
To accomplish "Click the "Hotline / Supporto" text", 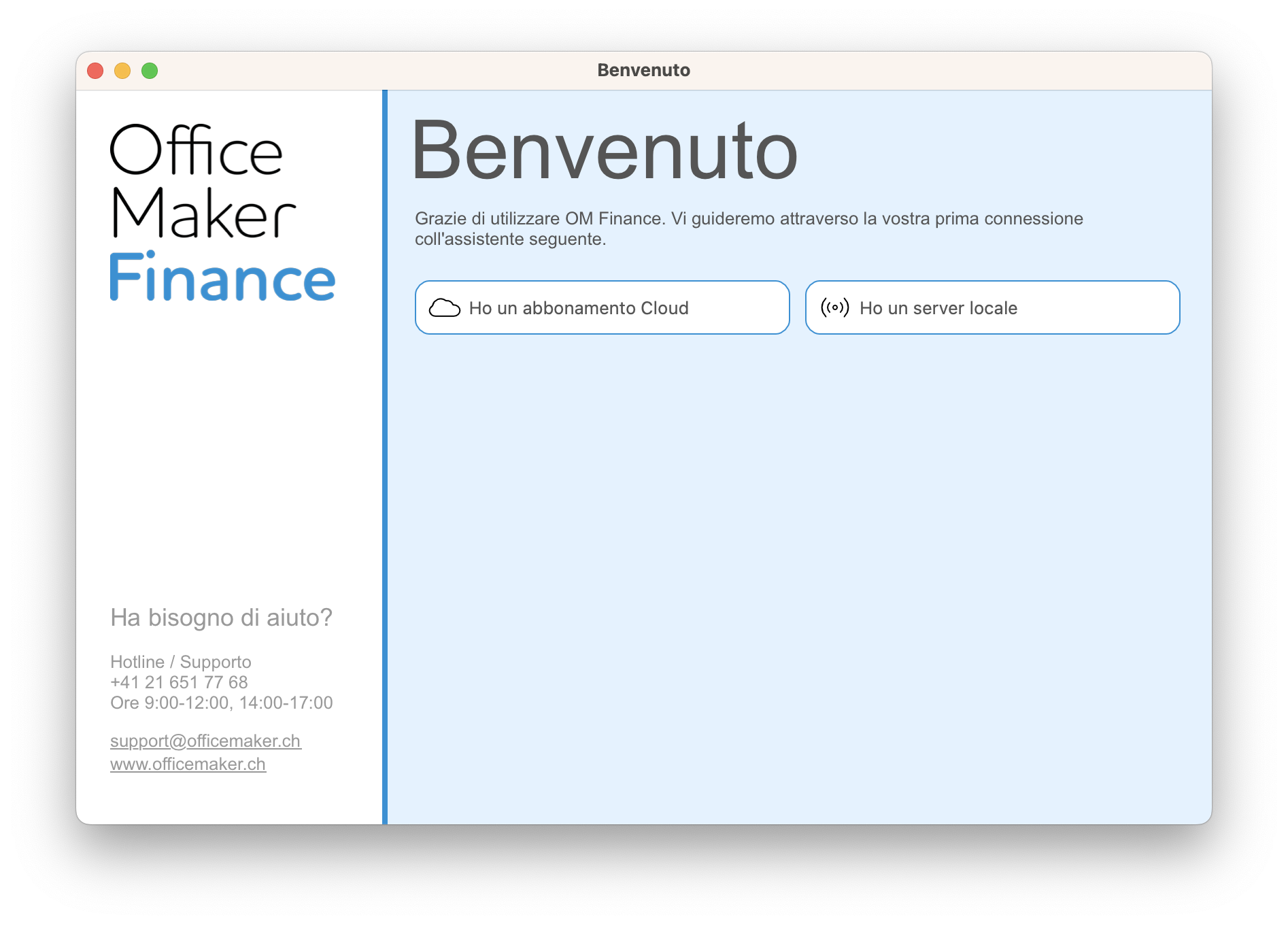I will click(x=181, y=662).
